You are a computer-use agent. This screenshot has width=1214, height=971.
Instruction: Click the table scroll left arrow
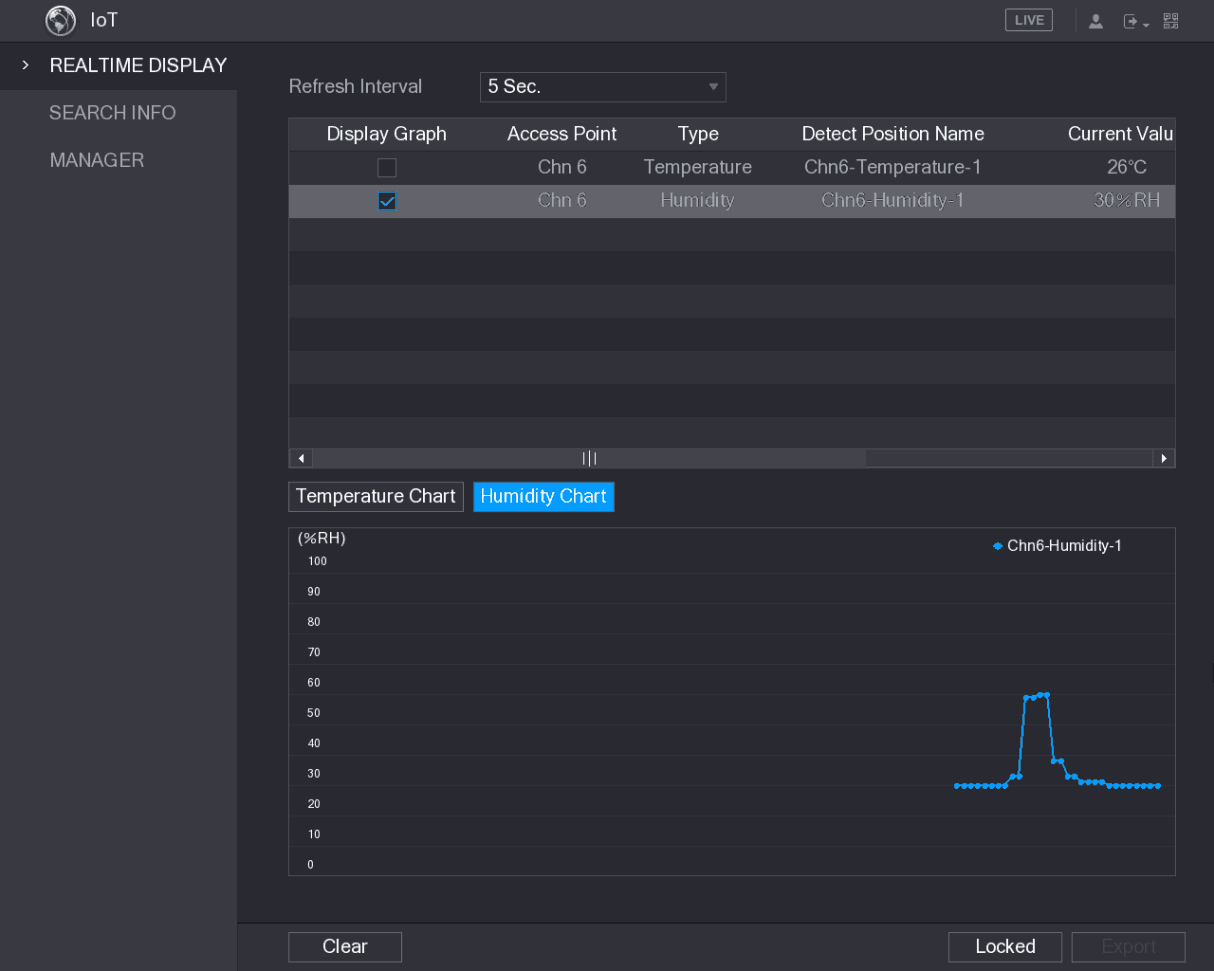click(x=301, y=459)
